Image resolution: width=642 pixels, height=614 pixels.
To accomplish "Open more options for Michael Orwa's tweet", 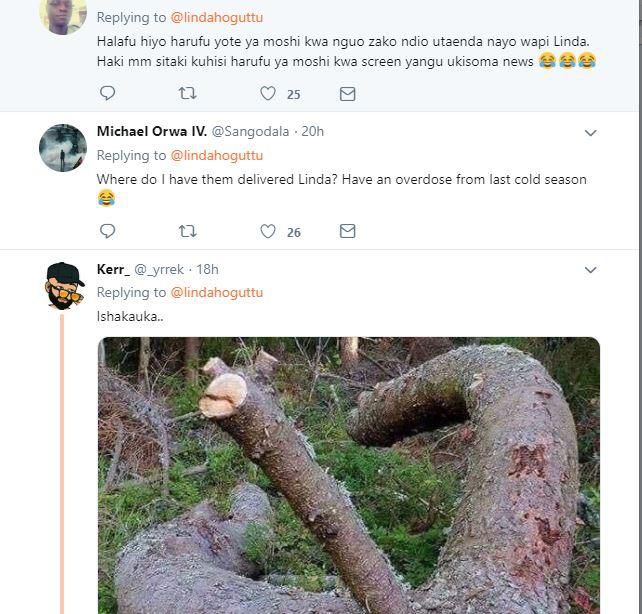I will pyautogui.click(x=590, y=133).
